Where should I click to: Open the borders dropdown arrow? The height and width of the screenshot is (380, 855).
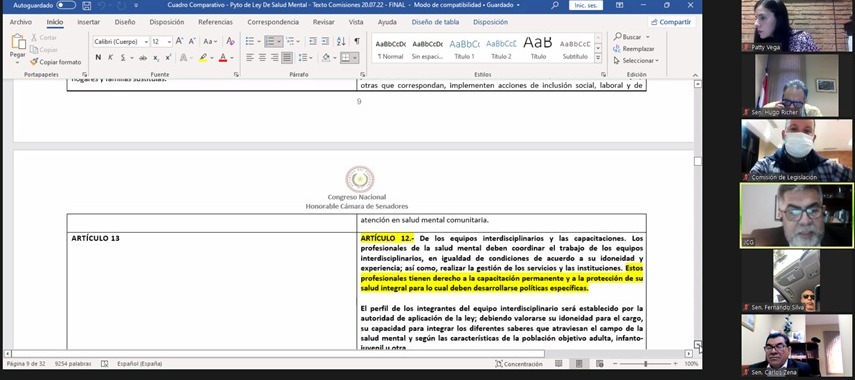356,57
